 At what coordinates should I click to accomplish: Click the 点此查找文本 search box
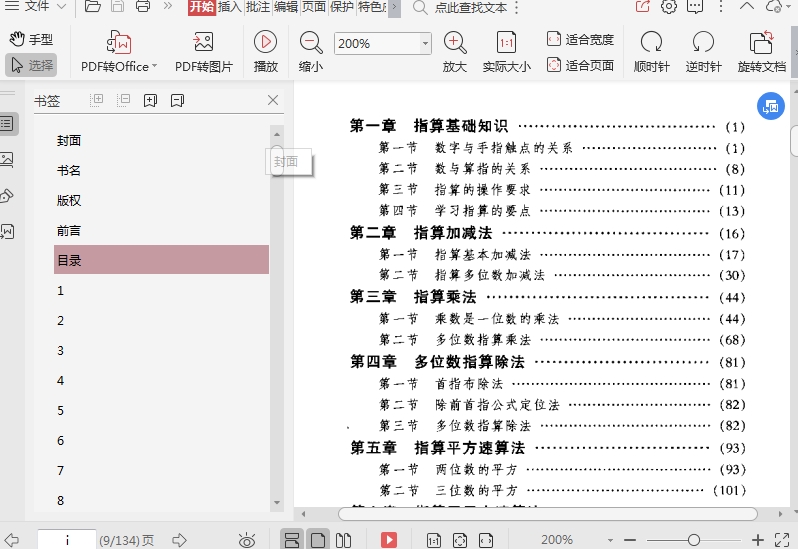pyautogui.click(x=470, y=8)
